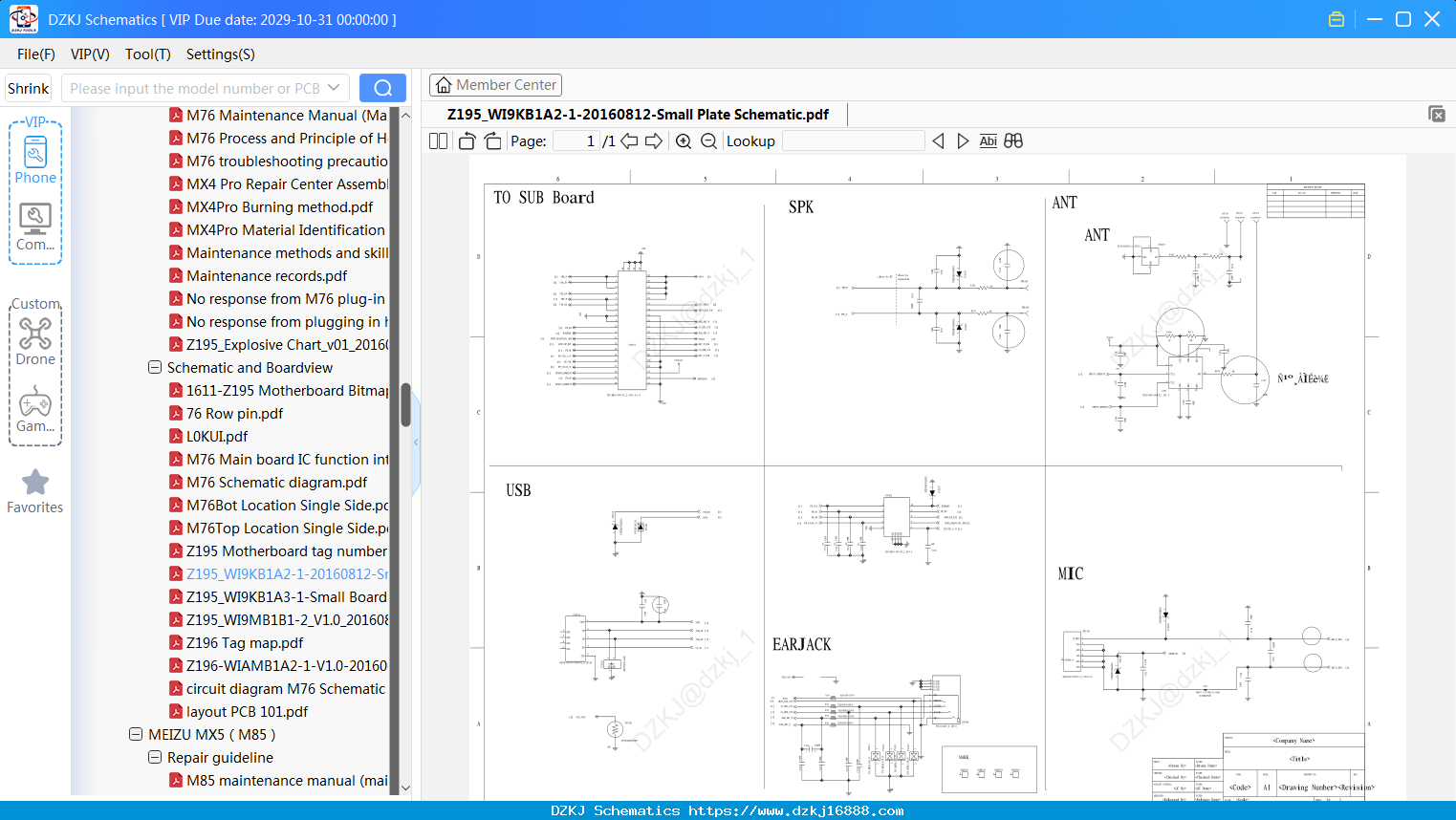Viewport: 1456px width, 820px height.
Task: Open Z195_Explosive Chart file
Action: coord(278,345)
